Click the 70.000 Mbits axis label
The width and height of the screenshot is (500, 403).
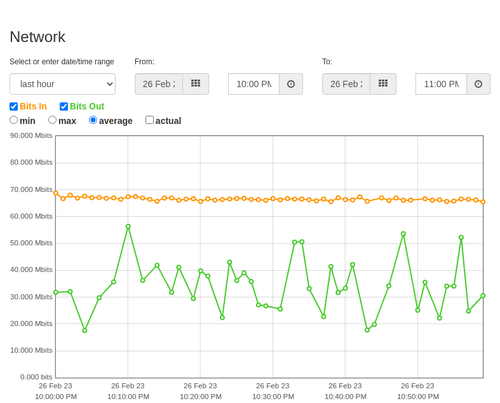click(31, 190)
